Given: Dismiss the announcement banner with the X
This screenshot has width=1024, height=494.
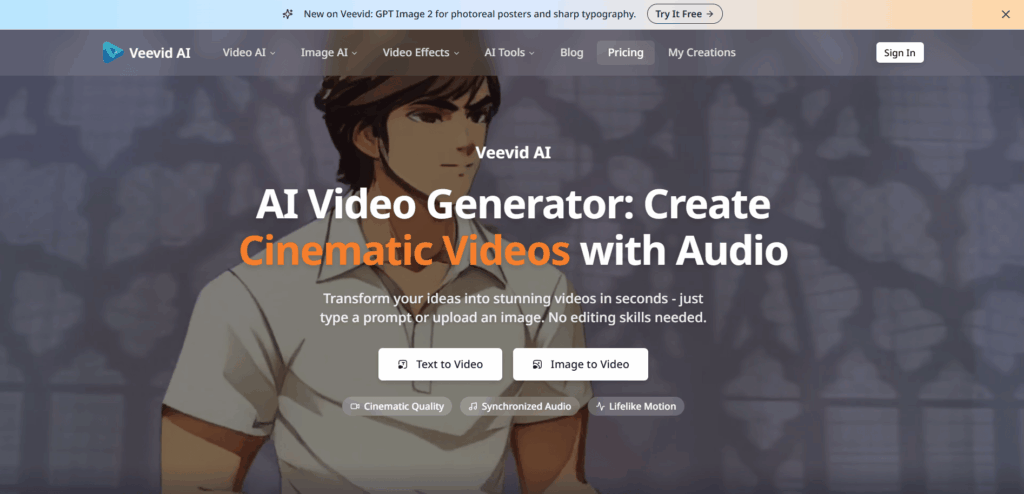Looking at the screenshot, I should pos(1006,14).
